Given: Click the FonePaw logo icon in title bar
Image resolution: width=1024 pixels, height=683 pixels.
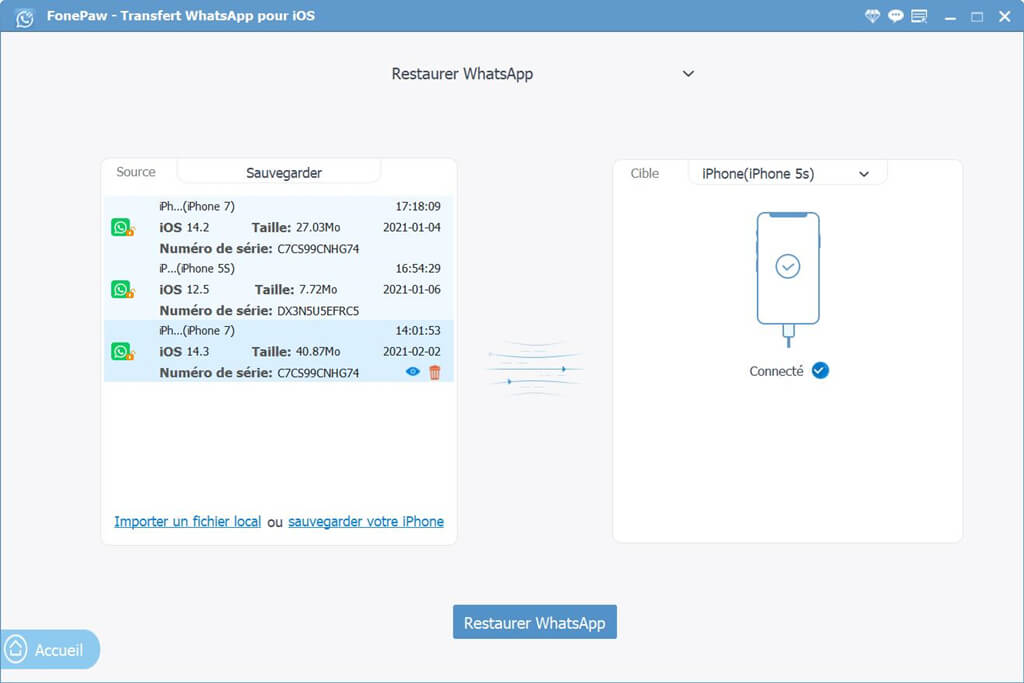Looking at the screenshot, I should 25,17.
